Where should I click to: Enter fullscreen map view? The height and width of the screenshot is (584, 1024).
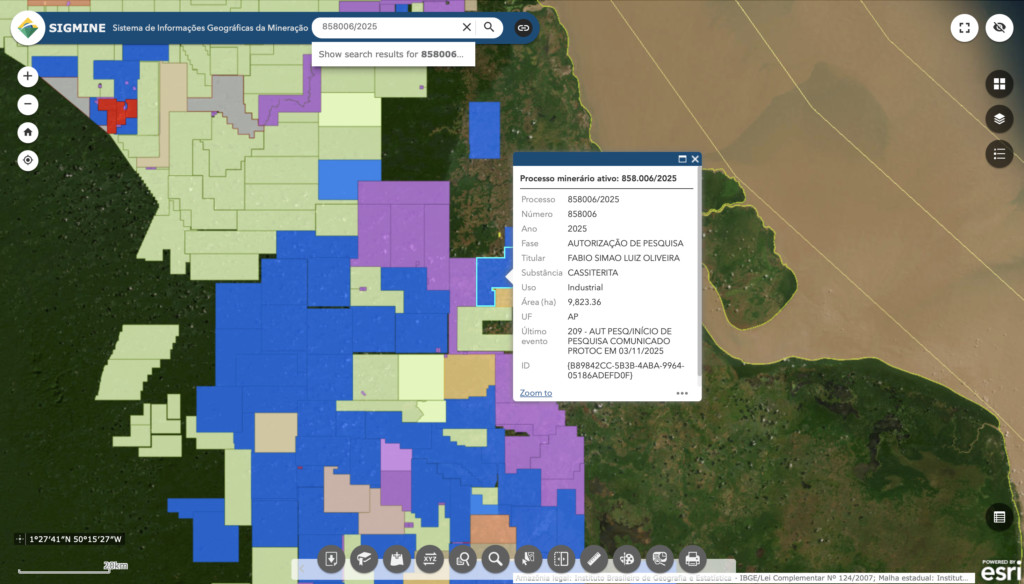(964, 28)
